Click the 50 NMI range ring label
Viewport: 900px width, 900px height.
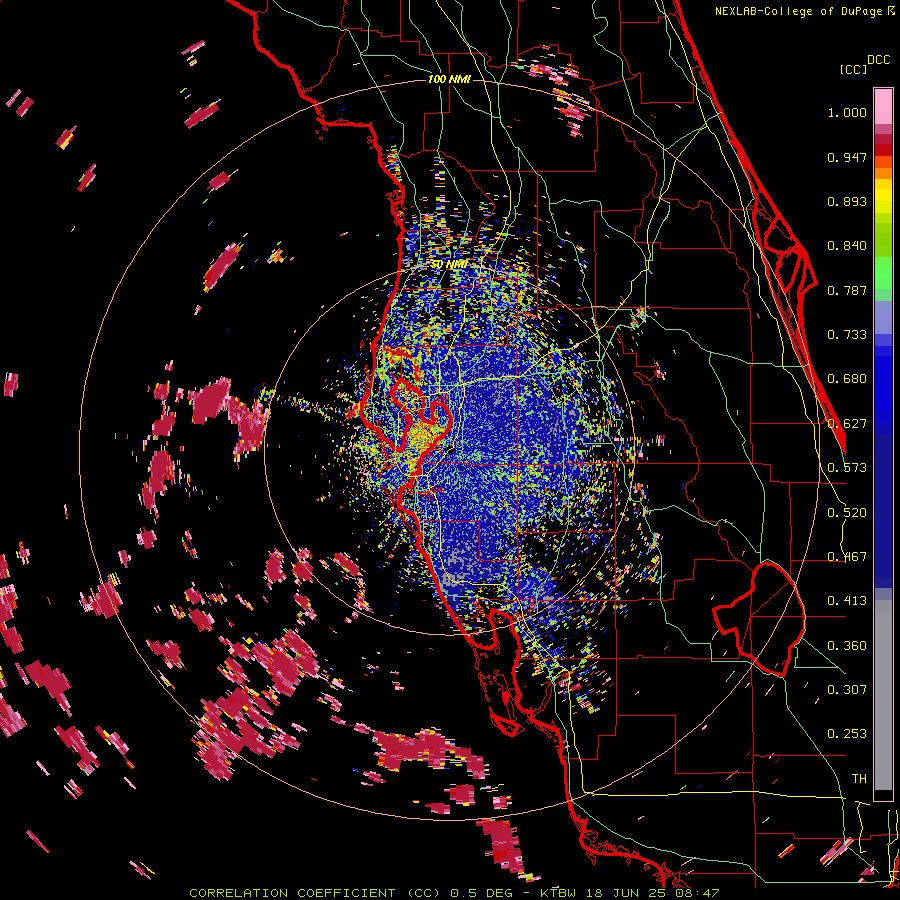(449, 265)
